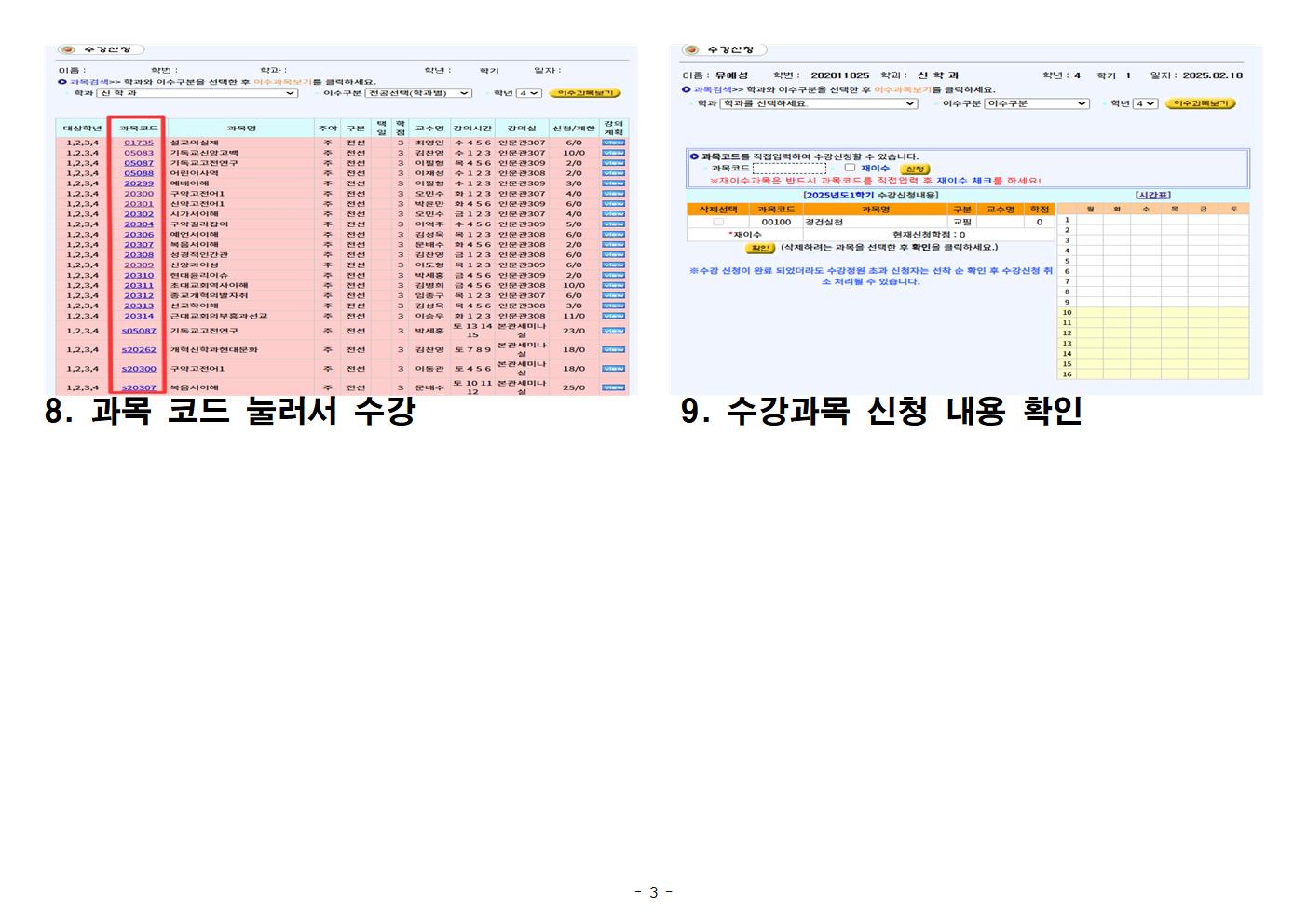Screen dimensions: 1307x924
Task: Click course code link s05087
Action: tap(139, 331)
